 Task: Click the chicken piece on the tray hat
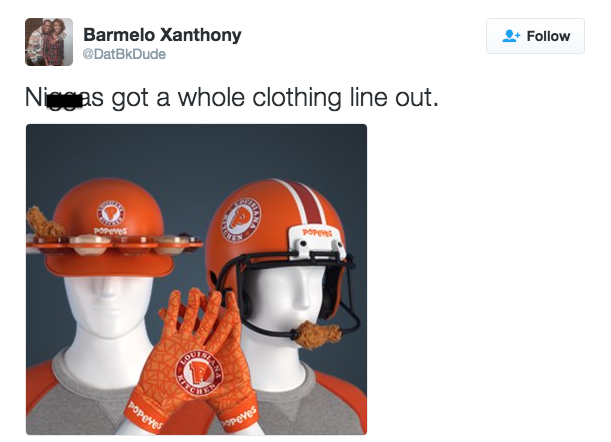pos(44,222)
